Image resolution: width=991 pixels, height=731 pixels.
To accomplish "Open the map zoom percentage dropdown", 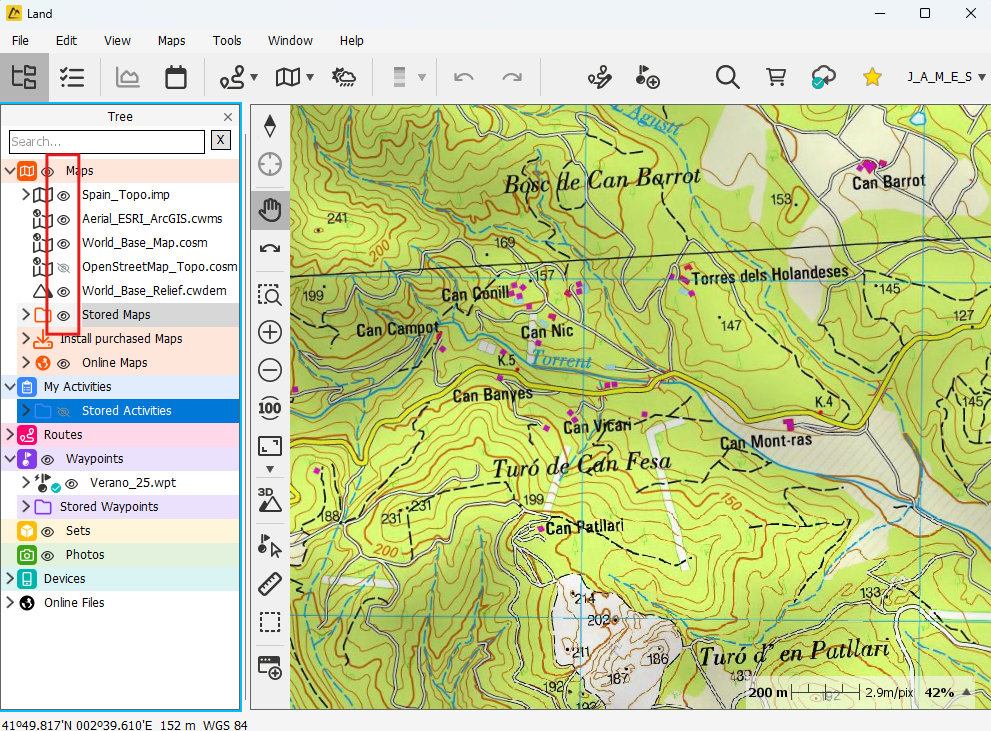I will [x=966, y=692].
